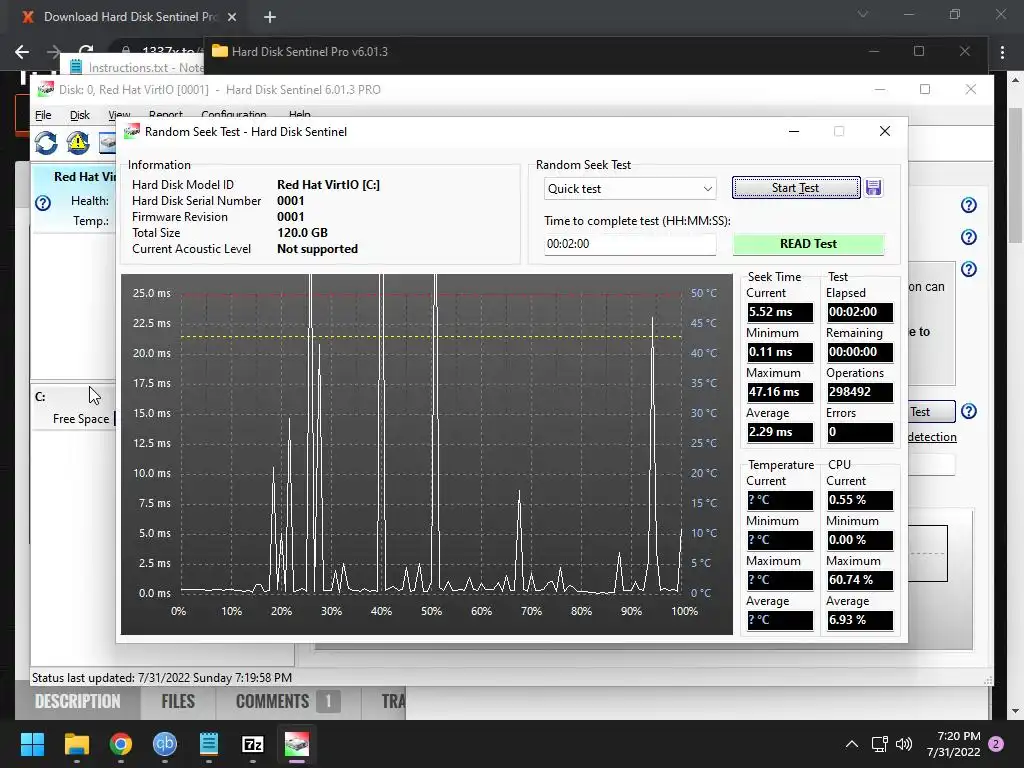Click the yellow warning alert toolbar icon
1024x768 pixels.
point(78,142)
